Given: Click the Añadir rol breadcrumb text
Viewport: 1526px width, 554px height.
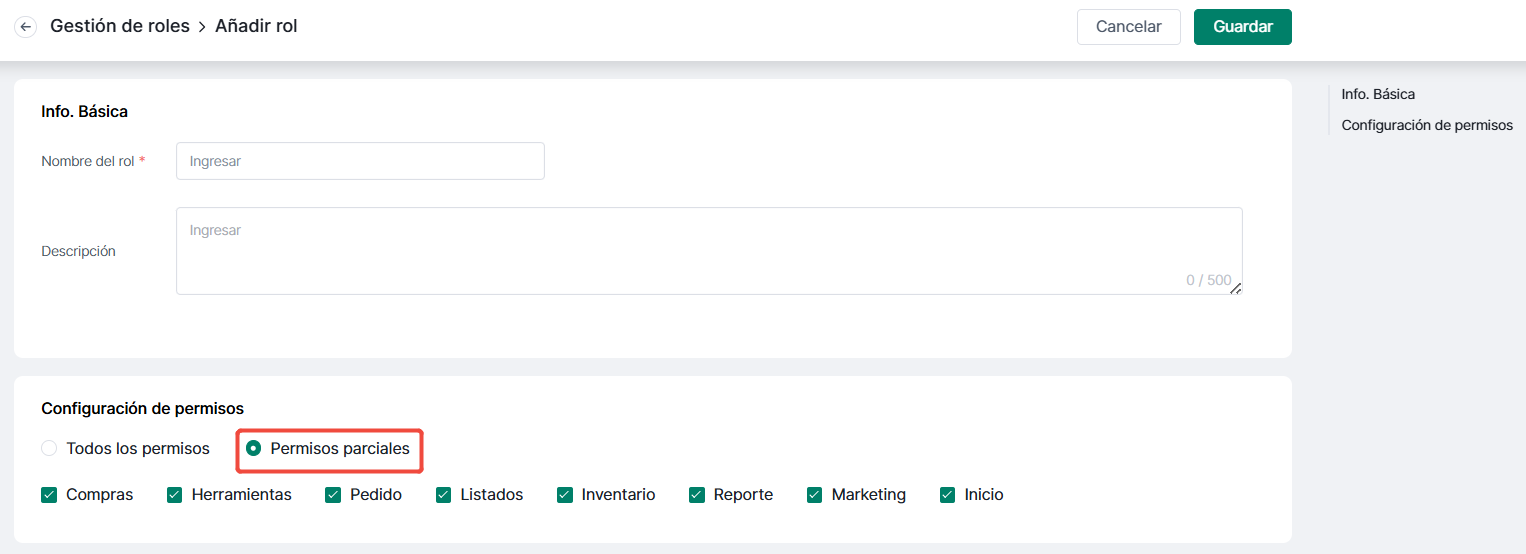Looking at the screenshot, I should pos(256,26).
